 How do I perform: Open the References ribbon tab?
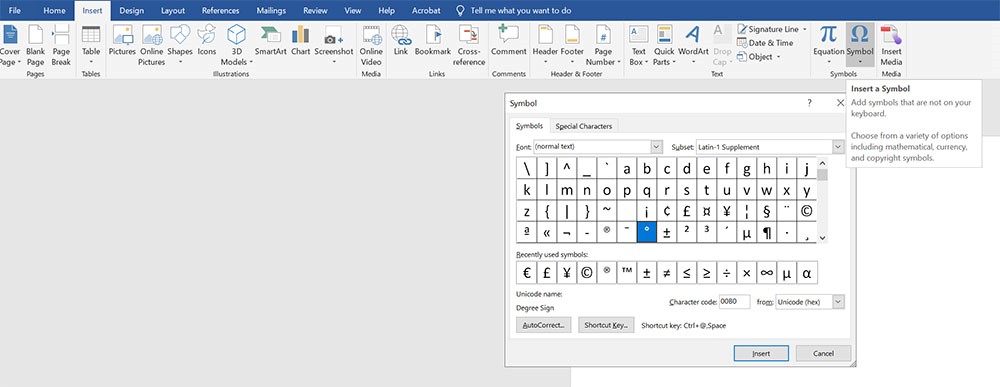220,11
